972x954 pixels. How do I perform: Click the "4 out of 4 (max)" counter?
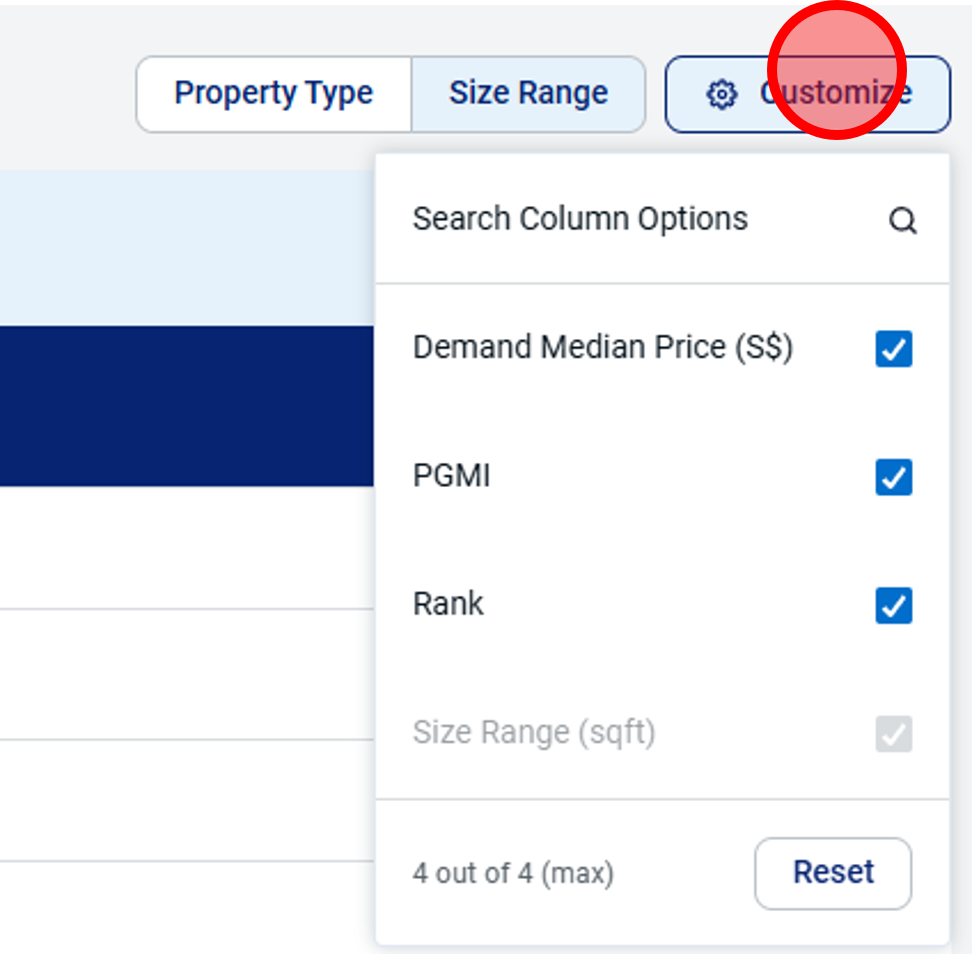click(x=513, y=873)
